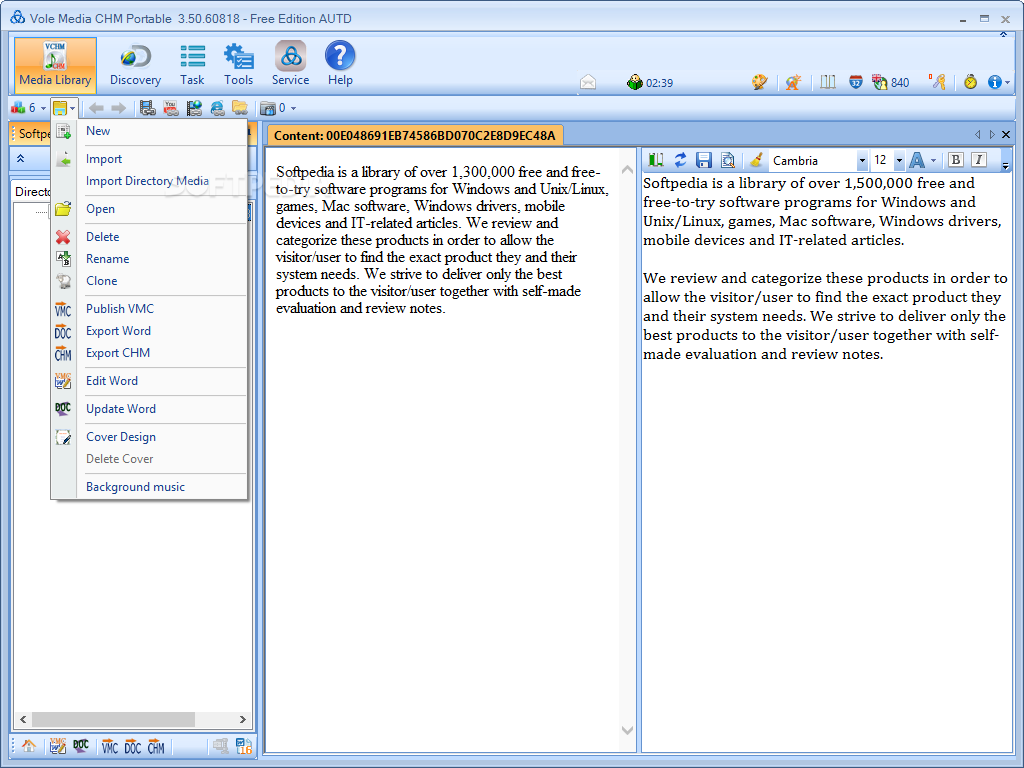Click the Content 00E048691EB7... document tab

pos(415,135)
